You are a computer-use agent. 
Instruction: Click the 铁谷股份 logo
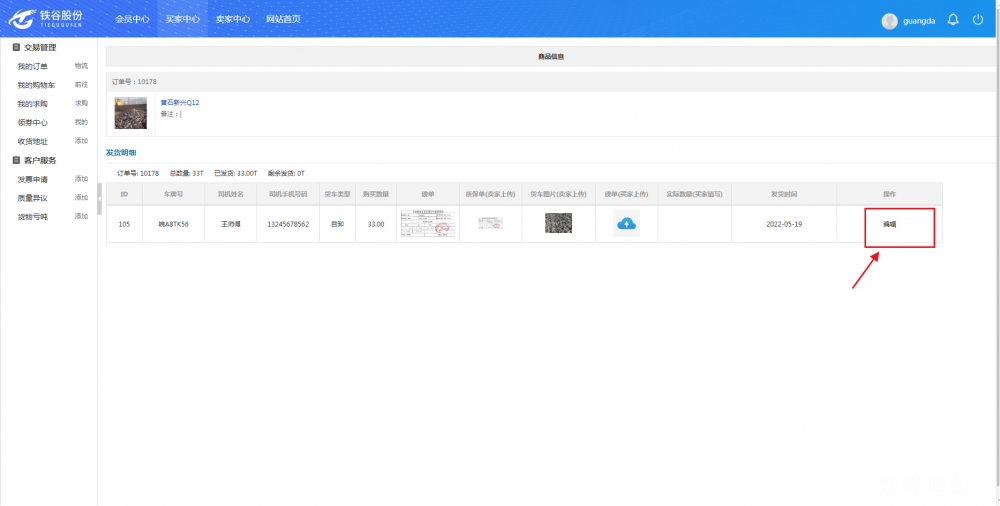pos(47,19)
